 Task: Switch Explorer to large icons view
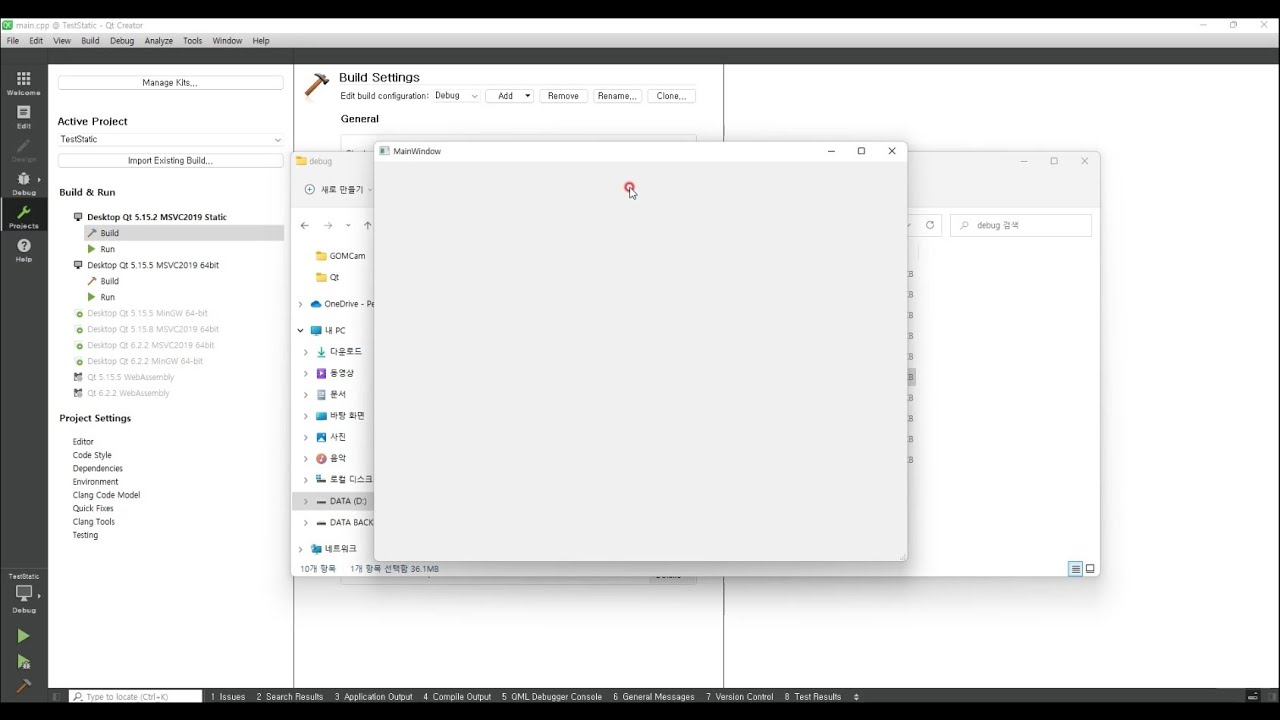point(1090,569)
